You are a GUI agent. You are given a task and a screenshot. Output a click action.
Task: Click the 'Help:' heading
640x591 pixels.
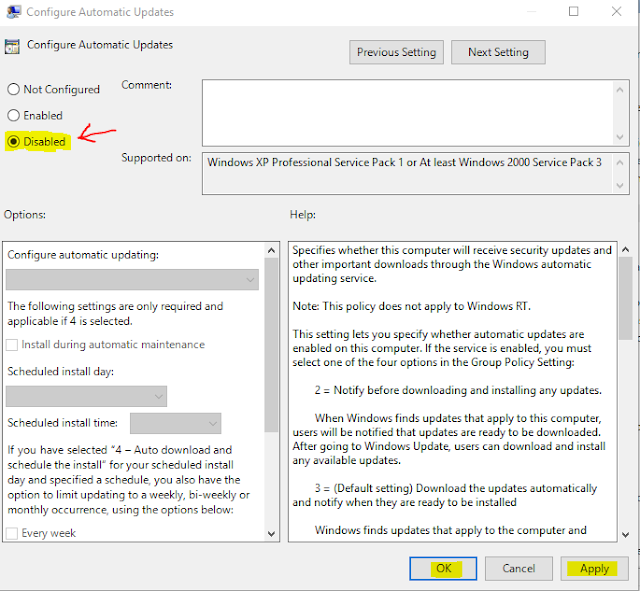pos(303,214)
